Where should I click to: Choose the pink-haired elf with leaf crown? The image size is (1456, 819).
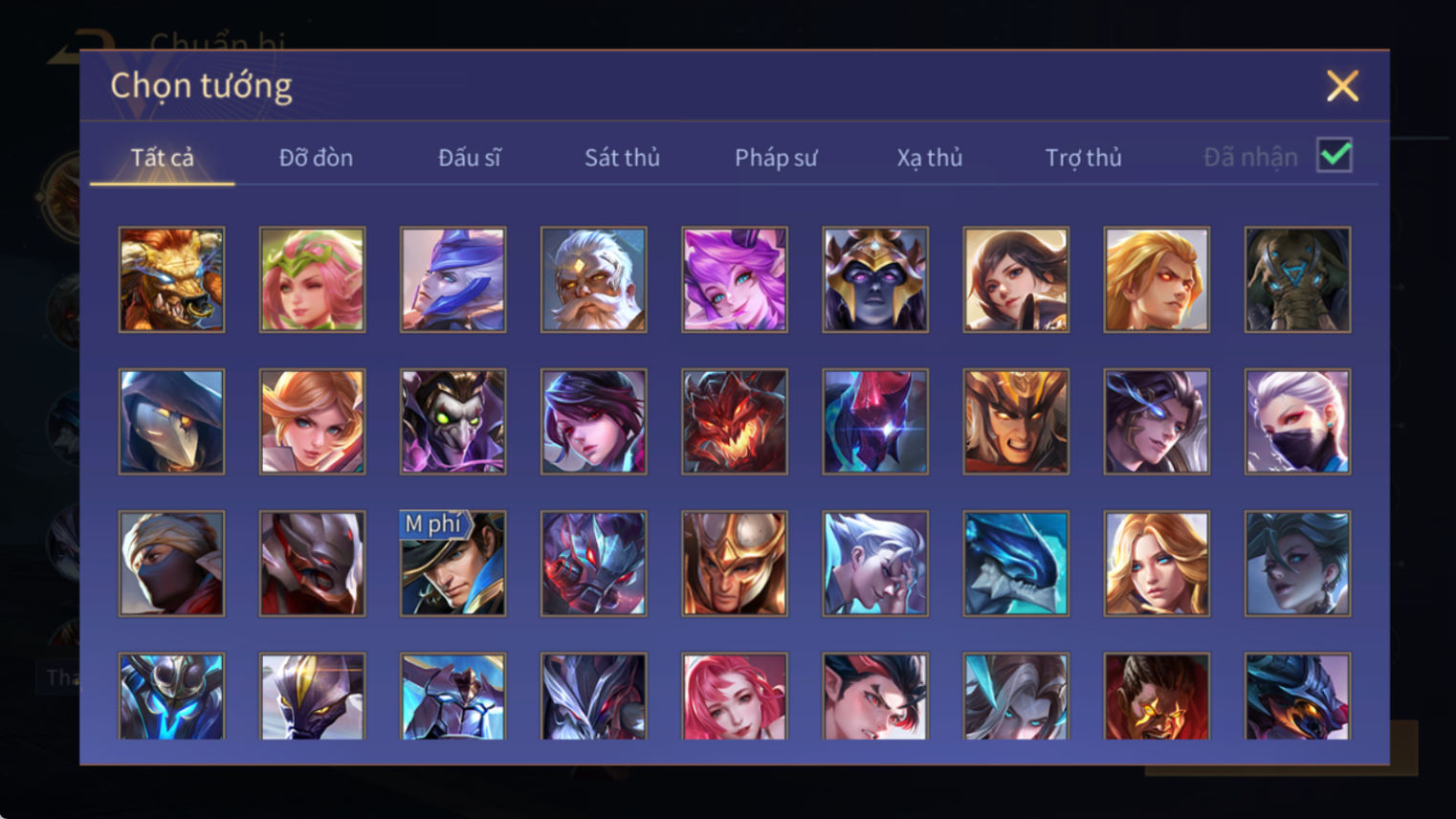click(x=312, y=279)
